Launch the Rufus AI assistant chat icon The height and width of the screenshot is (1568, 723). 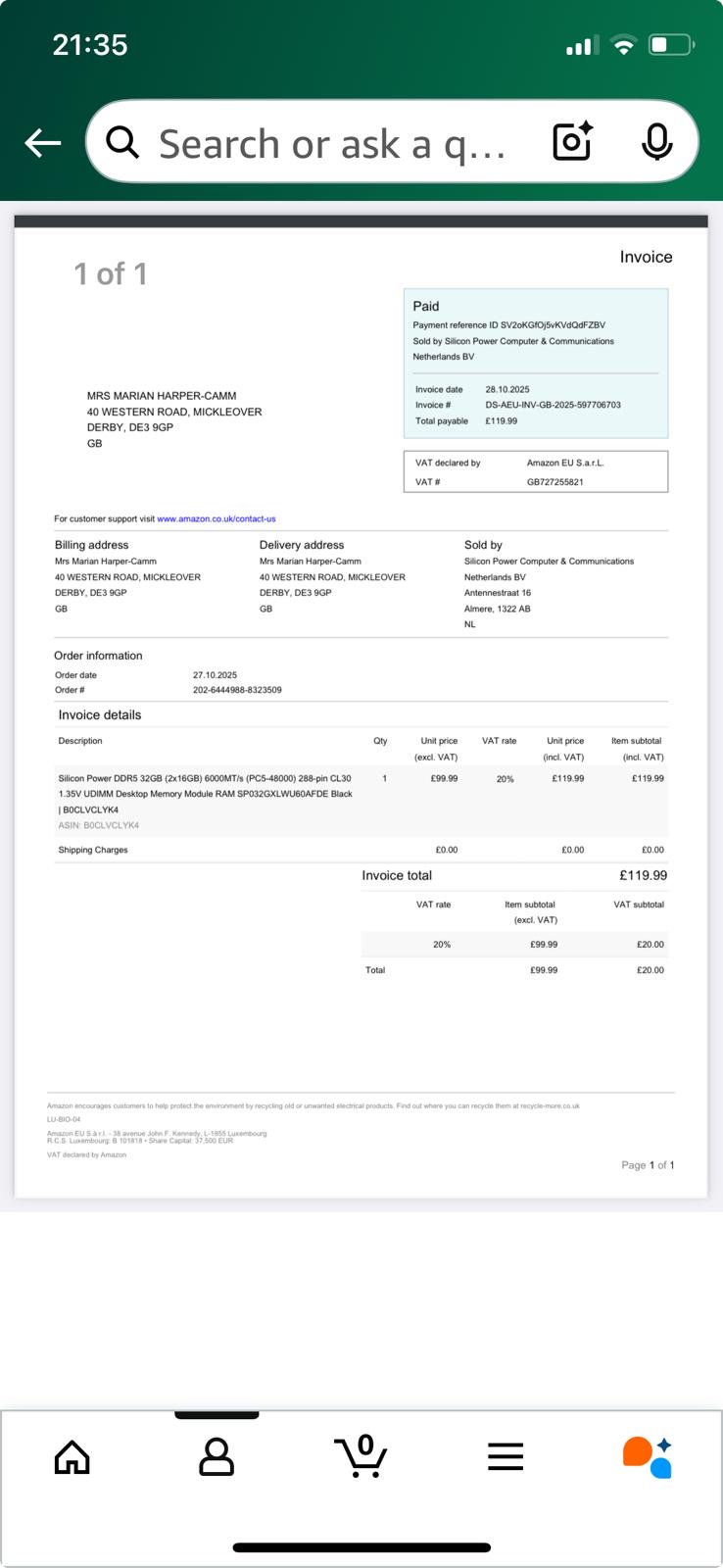click(648, 1457)
